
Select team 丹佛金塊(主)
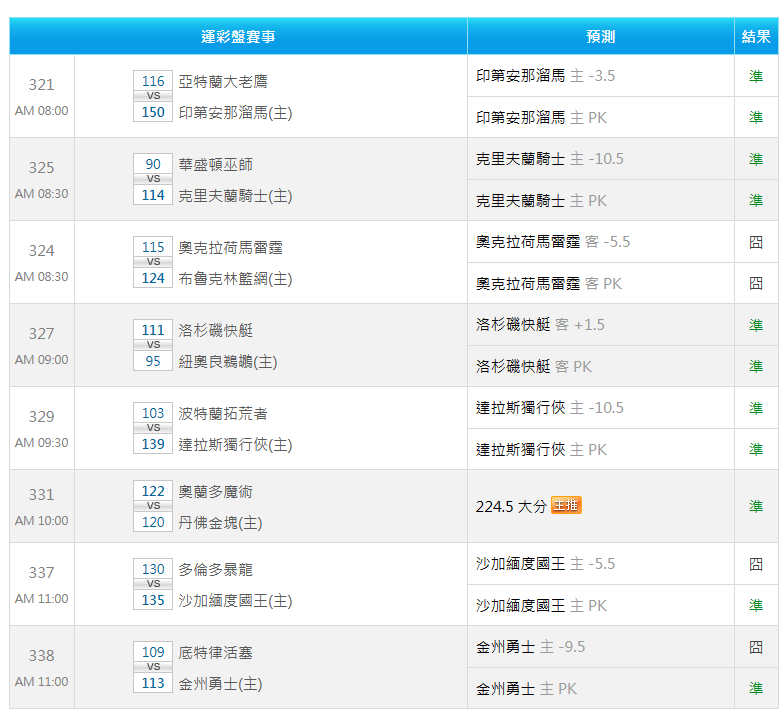pyautogui.click(x=220, y=522)
